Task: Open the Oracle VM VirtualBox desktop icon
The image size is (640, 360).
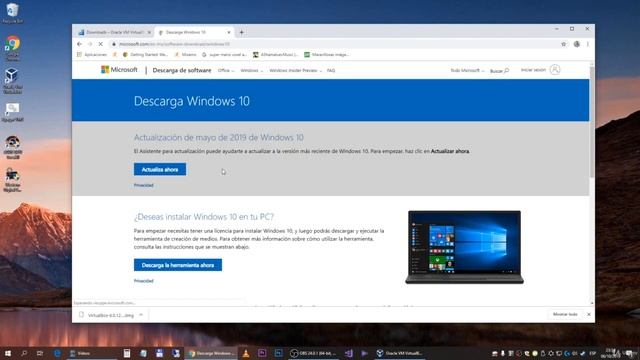Action: point(12,80)
